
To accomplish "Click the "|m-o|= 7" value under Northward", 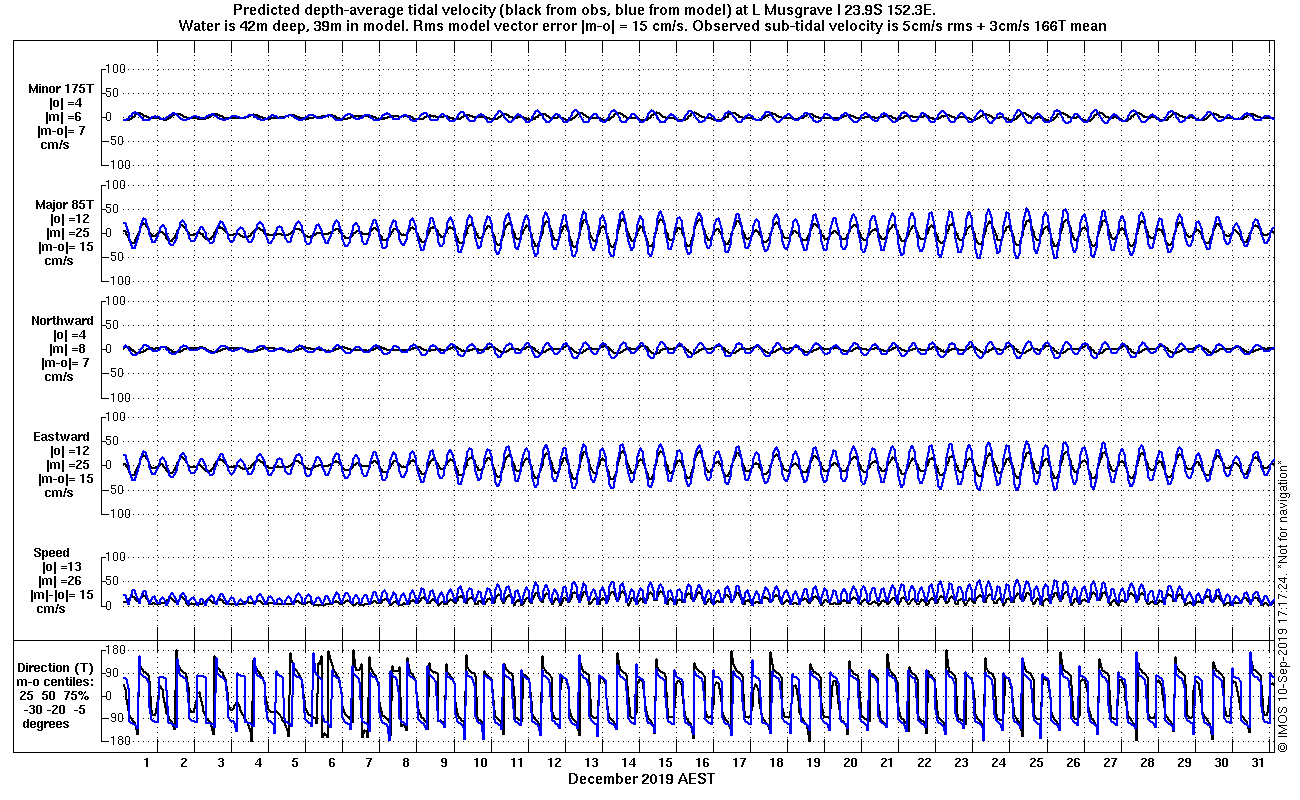I will pyautogui.click(x=67, y=363).
